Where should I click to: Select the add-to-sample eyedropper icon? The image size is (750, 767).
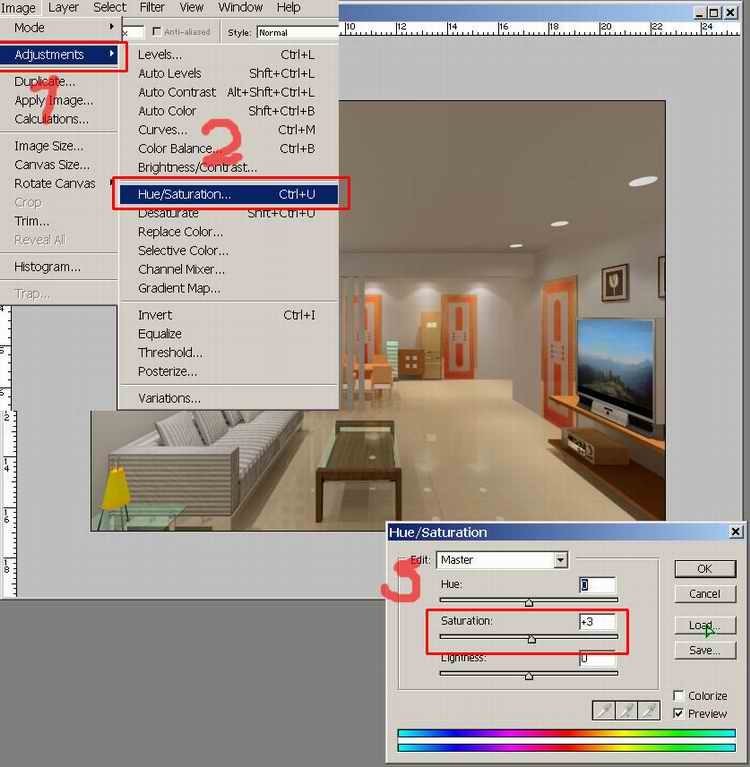(x=626, y=710)
